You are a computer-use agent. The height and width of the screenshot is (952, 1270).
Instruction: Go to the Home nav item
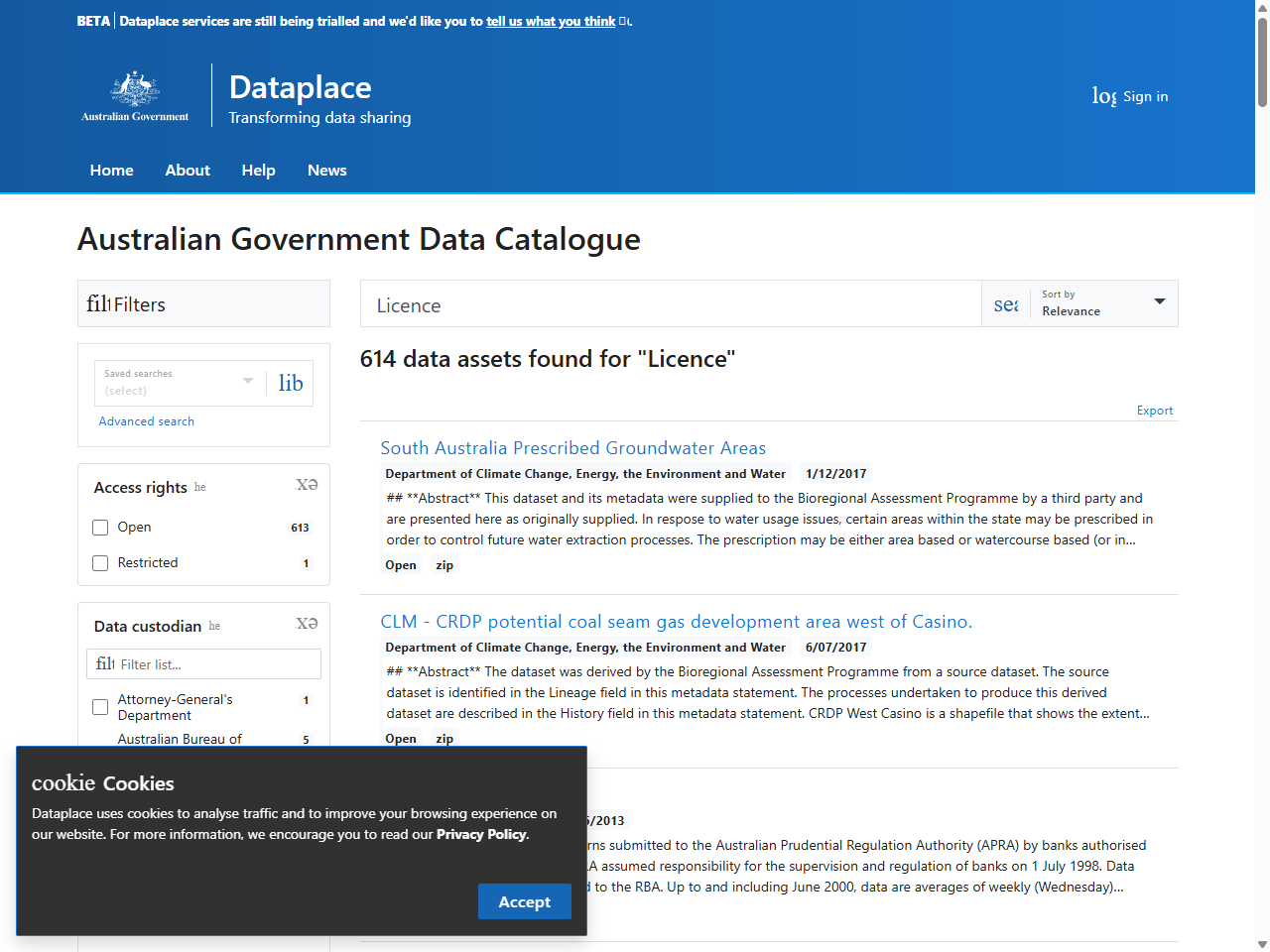click(x=112, y=171)
